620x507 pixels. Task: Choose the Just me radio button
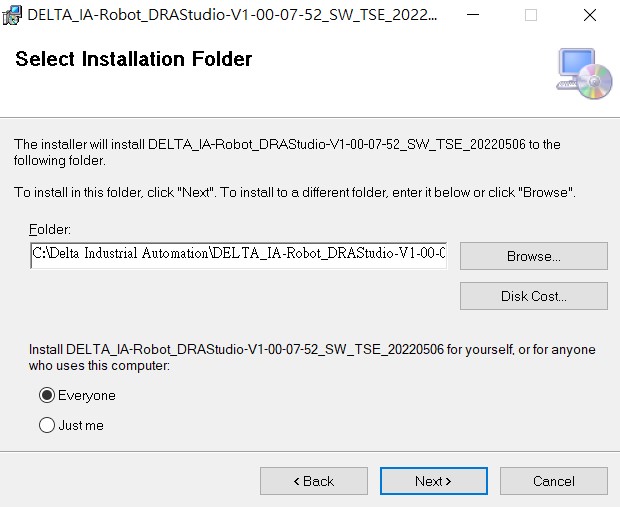47,425
